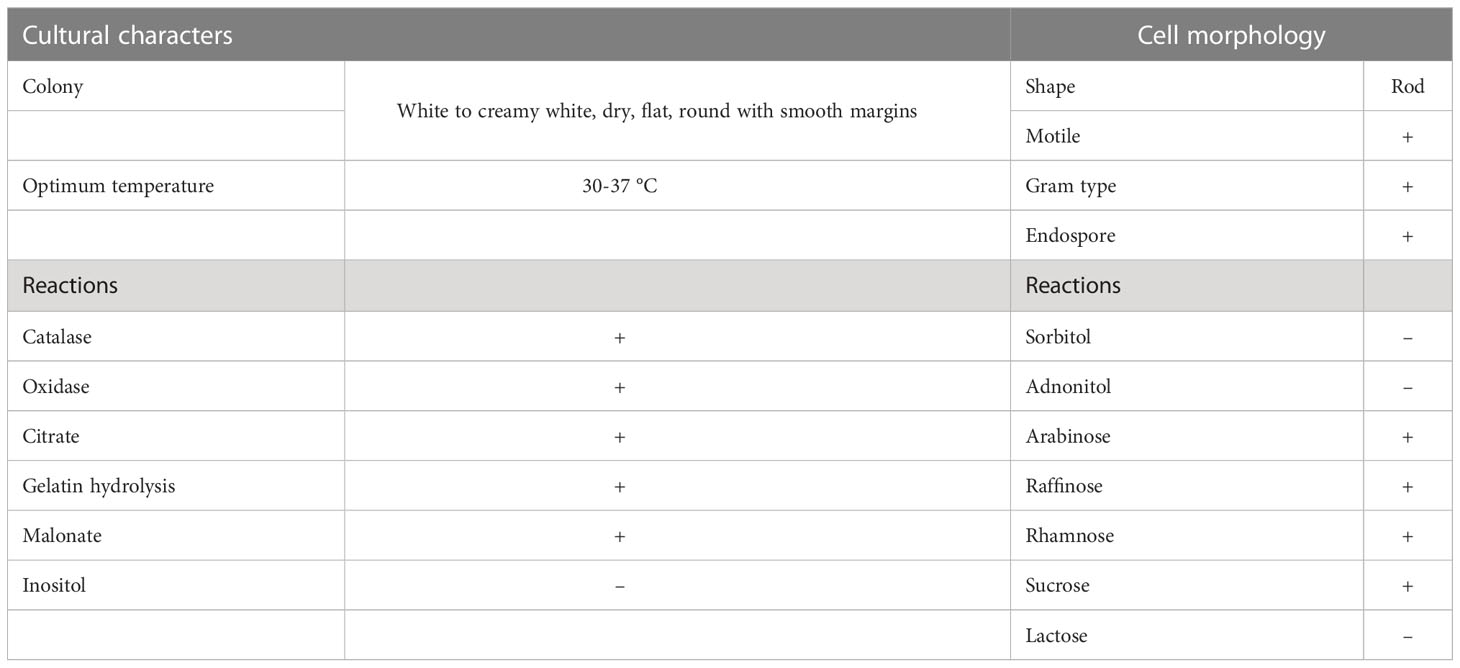Select the Optimum temperature label
Screen dimensions: 1460x668
118,186
